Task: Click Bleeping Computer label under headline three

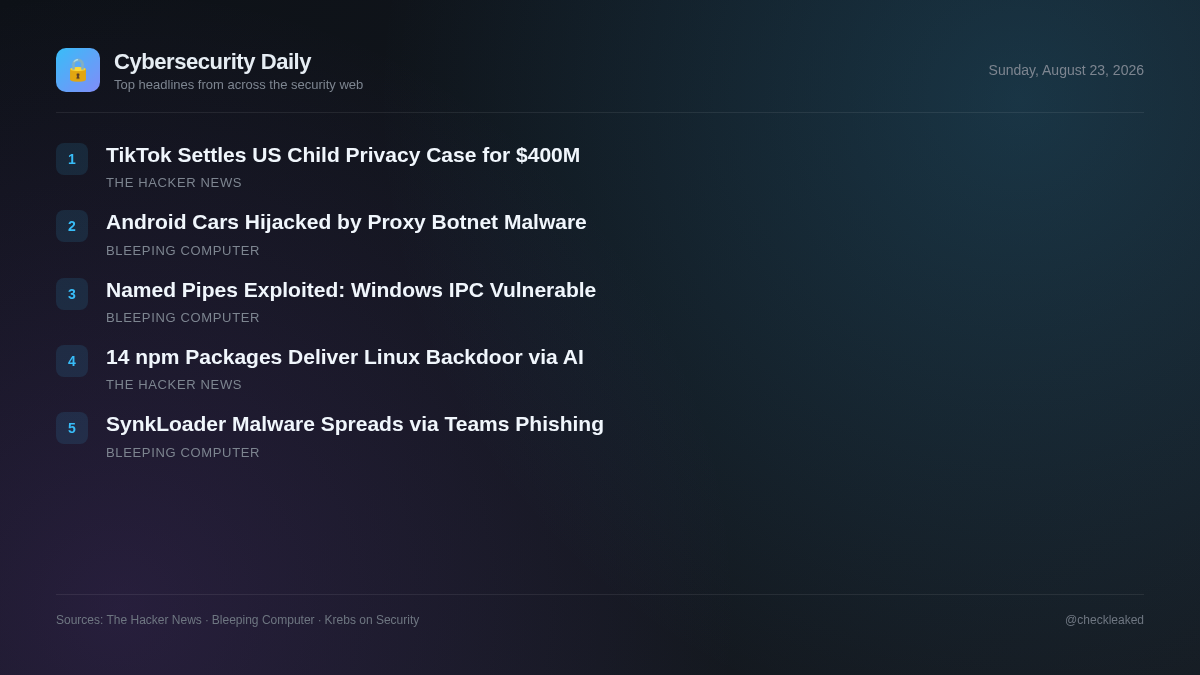Action: (x=183, y=318)
